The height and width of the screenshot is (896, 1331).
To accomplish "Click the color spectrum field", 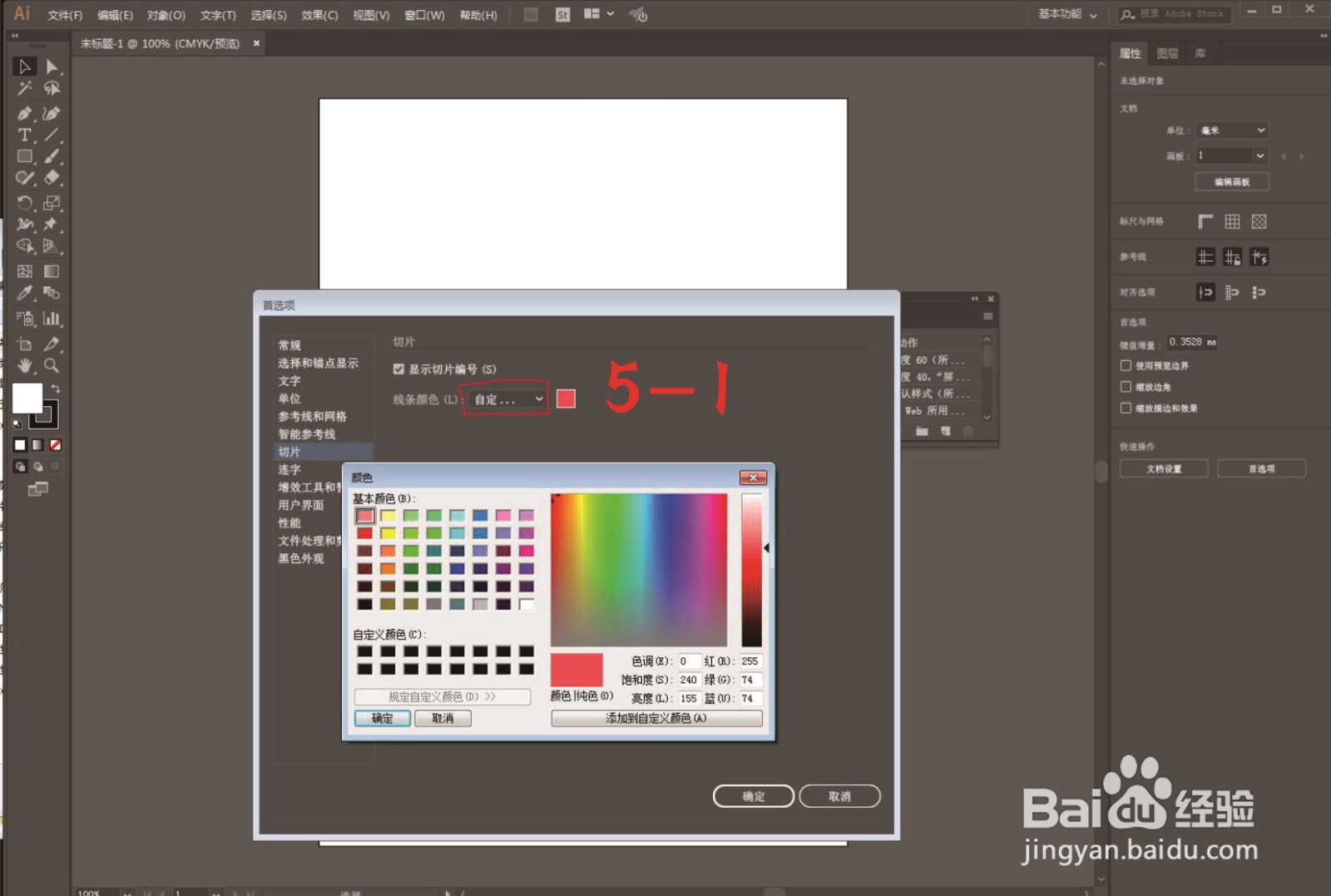I will 639,570.
